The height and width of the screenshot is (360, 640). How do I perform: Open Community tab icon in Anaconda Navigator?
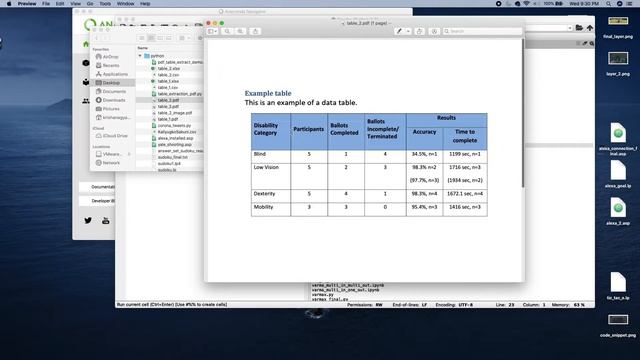tap(86, 101)
